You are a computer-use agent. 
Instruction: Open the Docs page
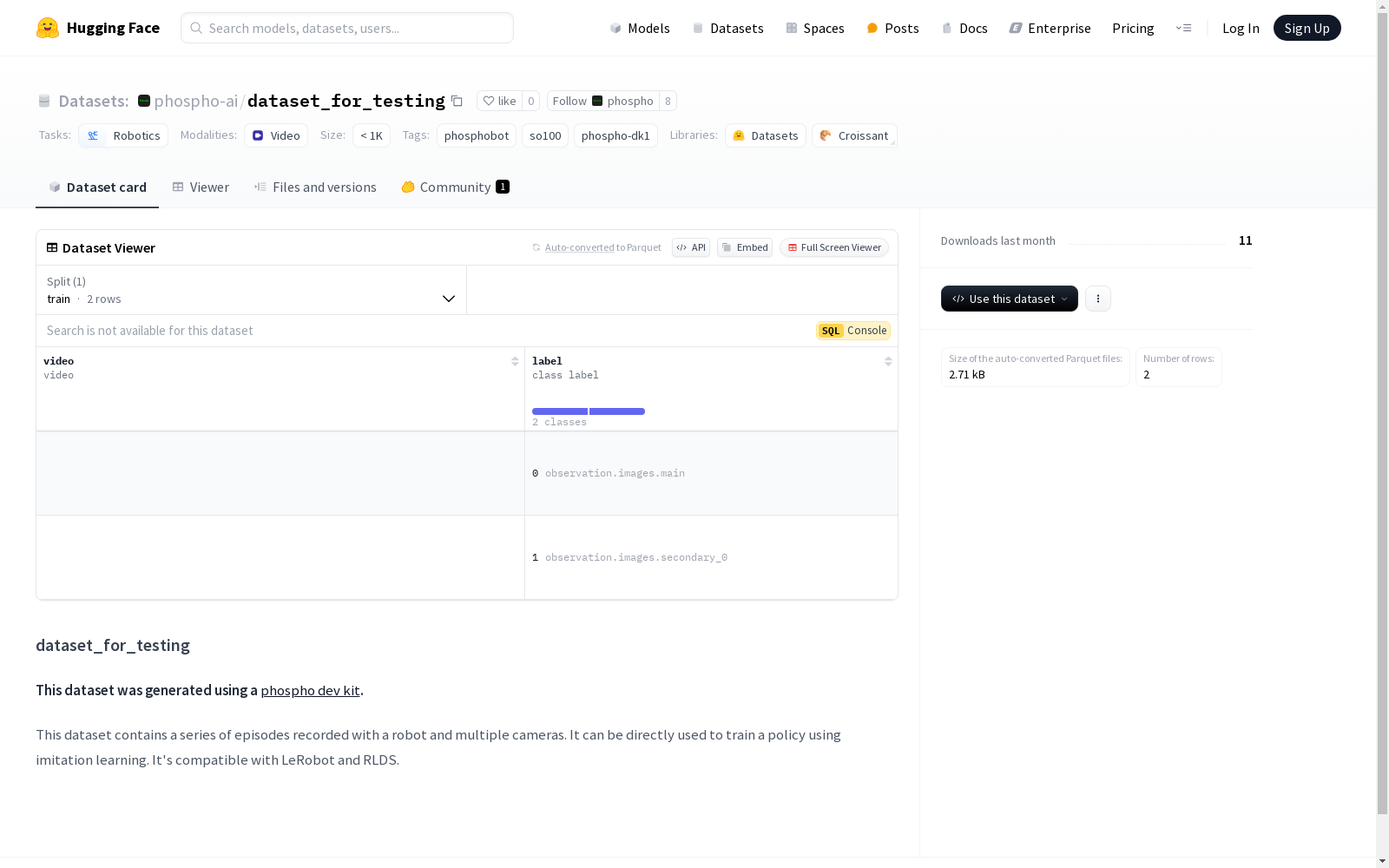tap(964, 28)
